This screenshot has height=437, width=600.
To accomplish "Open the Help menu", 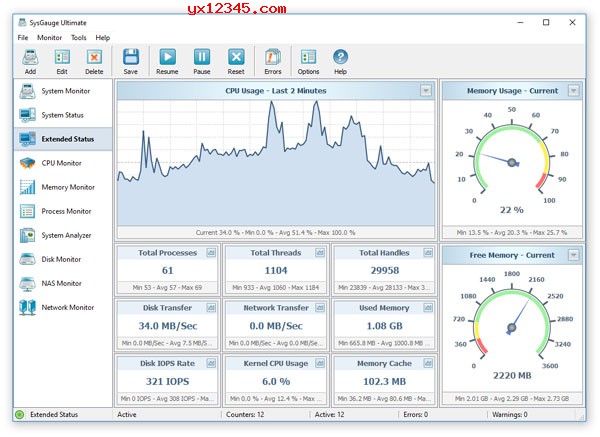I will tap(103, 38).
